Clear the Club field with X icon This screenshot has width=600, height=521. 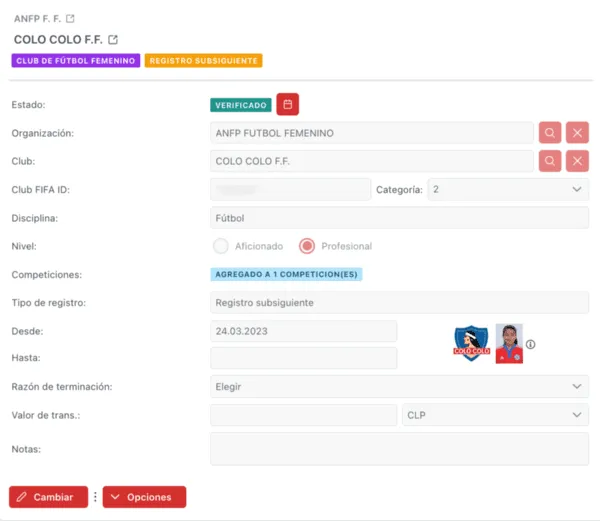click(x=577, y=161)
